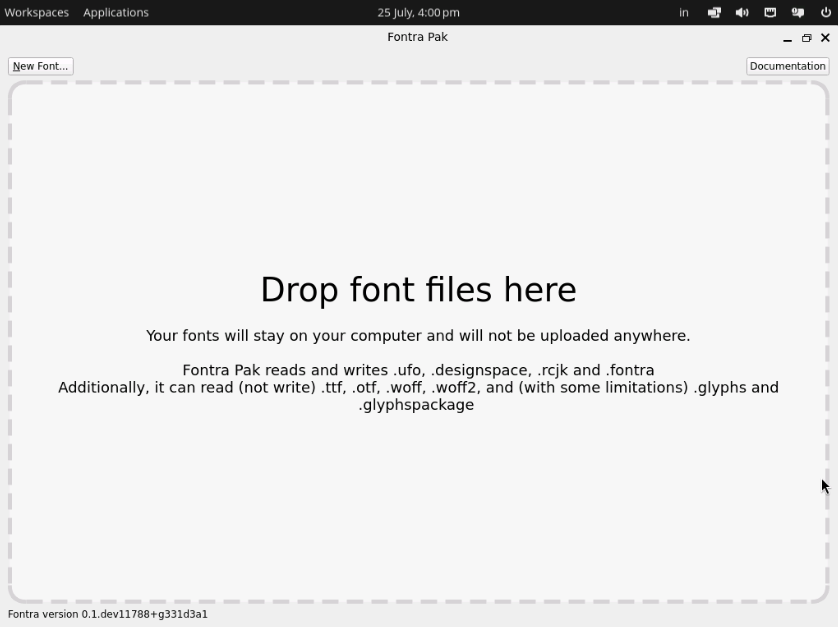Open the volume control speaker icon
838x627 pixels.
tap(742, 12)
